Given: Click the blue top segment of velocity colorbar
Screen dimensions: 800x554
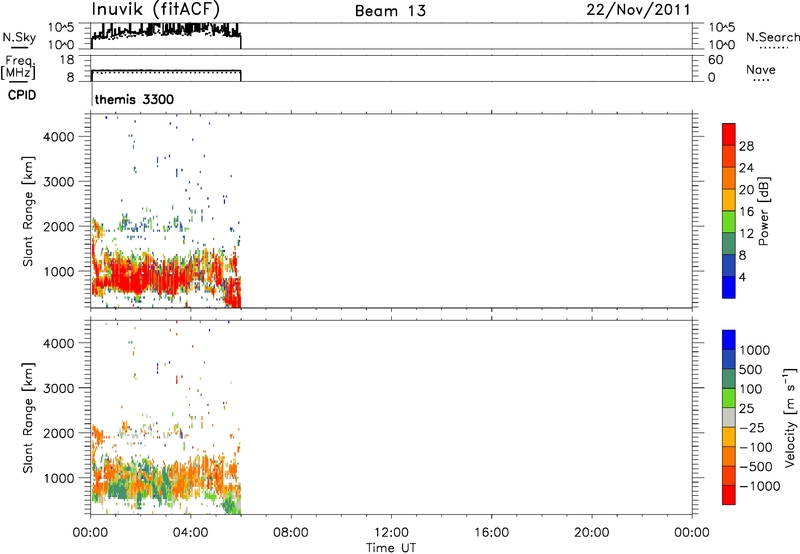Looking at the screenshot, I should tap(729, 340).
